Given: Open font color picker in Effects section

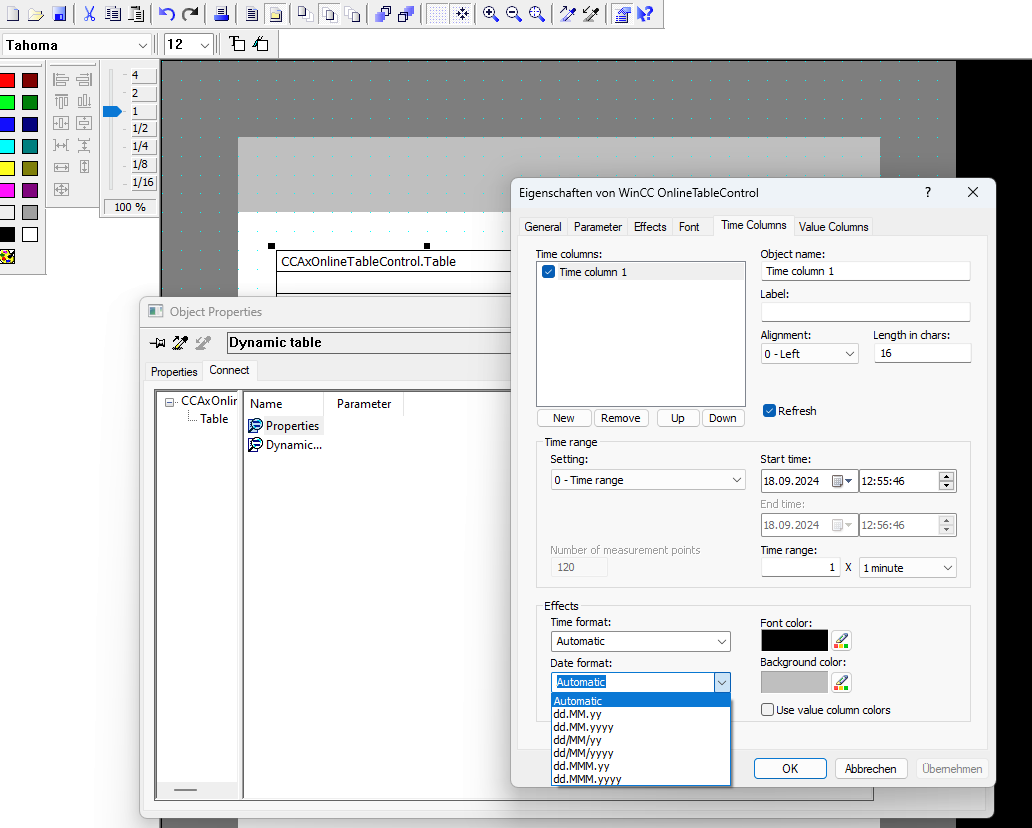Looking at the screenshot, I should (x=842, y=641).
